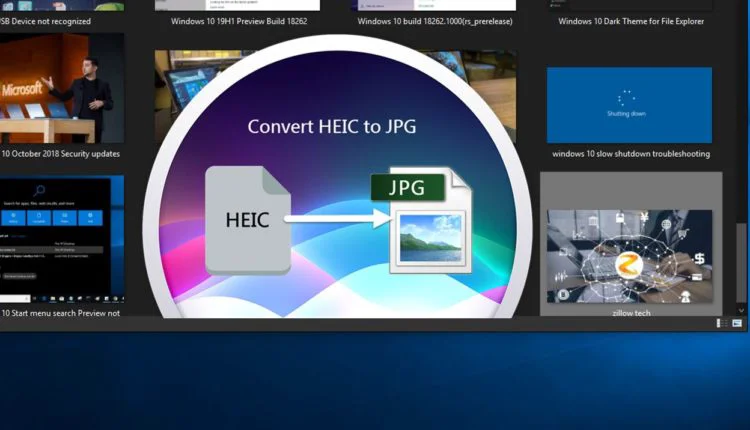Open the windows 10 slow shutdown troubleshooting thumbnail
This screenshot has width=750, height=430.
(629, 105)
